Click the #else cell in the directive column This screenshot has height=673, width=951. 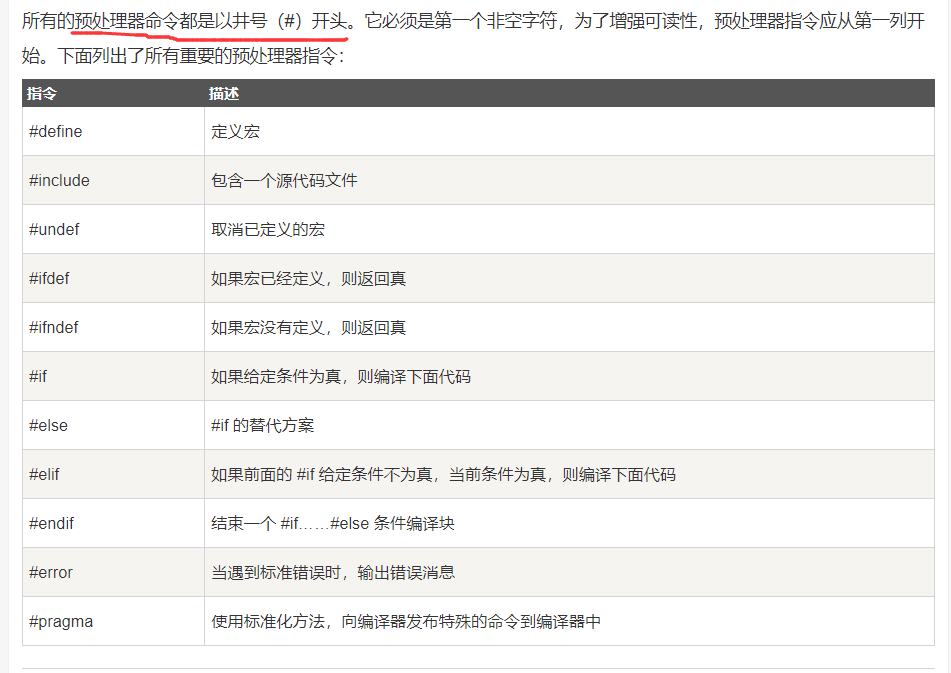point(48,426)
